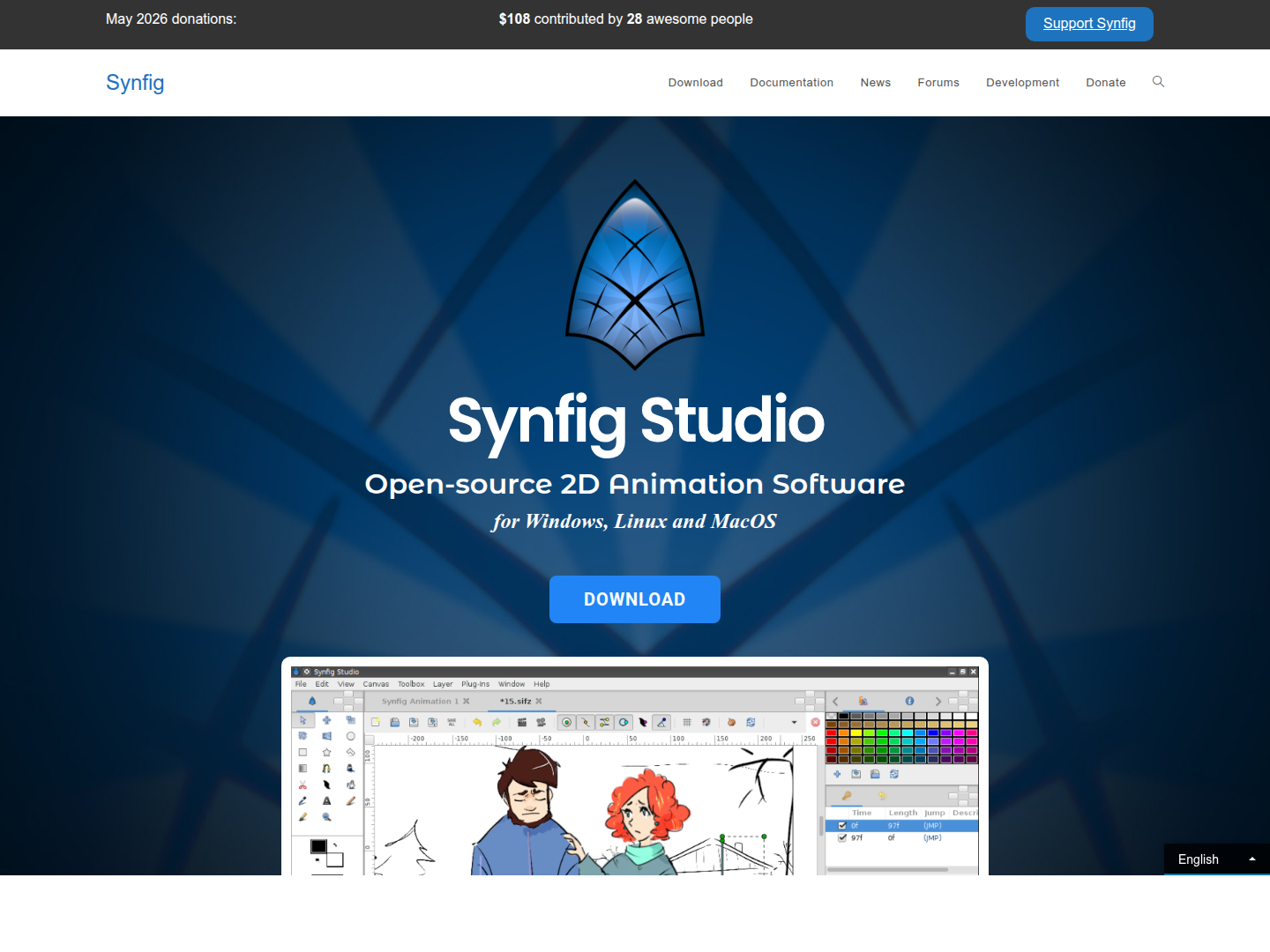Open the File menu in Synfig Studio

point(301,684)
